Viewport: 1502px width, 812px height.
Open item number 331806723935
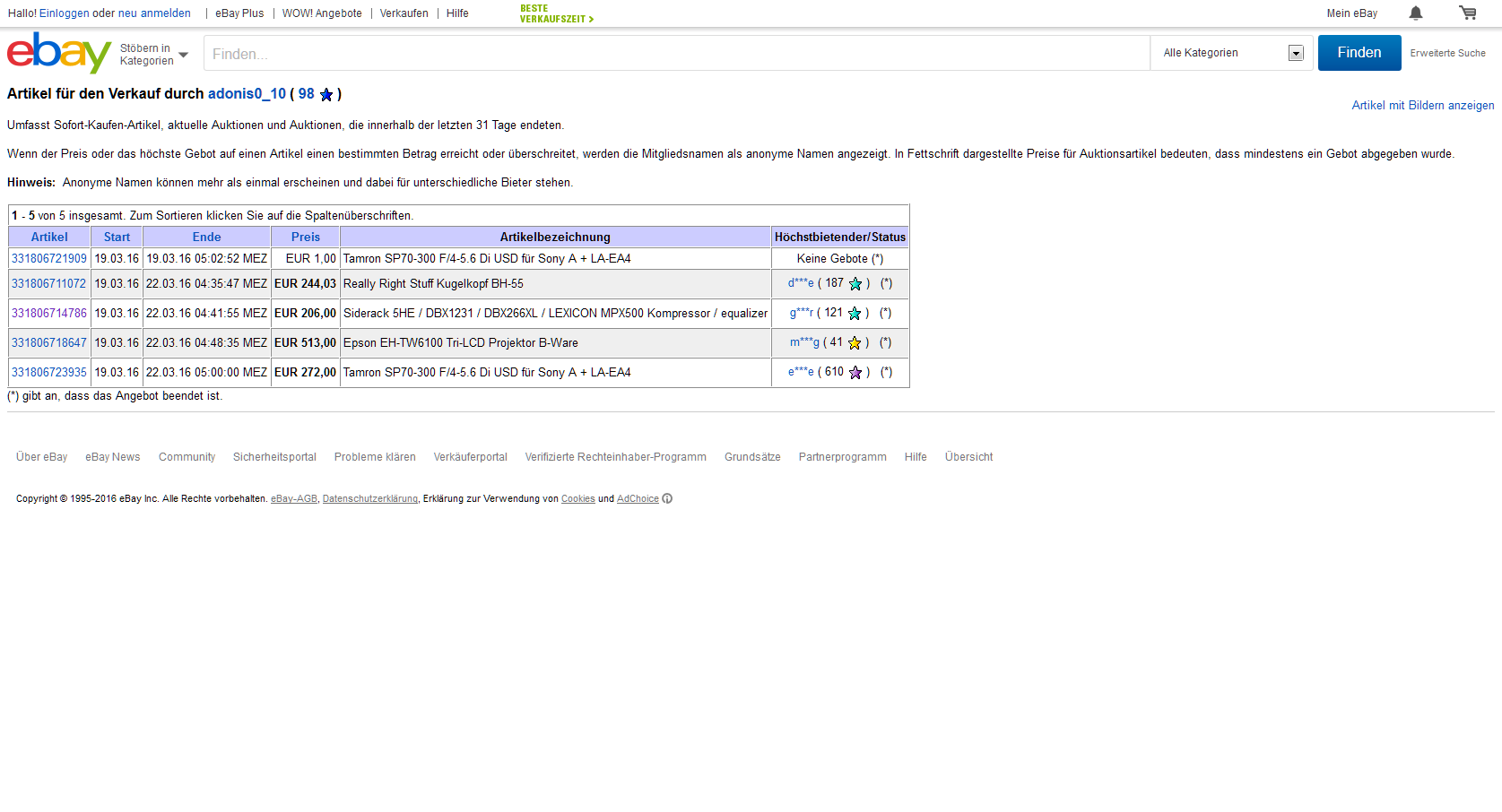[x=49, y=373]
